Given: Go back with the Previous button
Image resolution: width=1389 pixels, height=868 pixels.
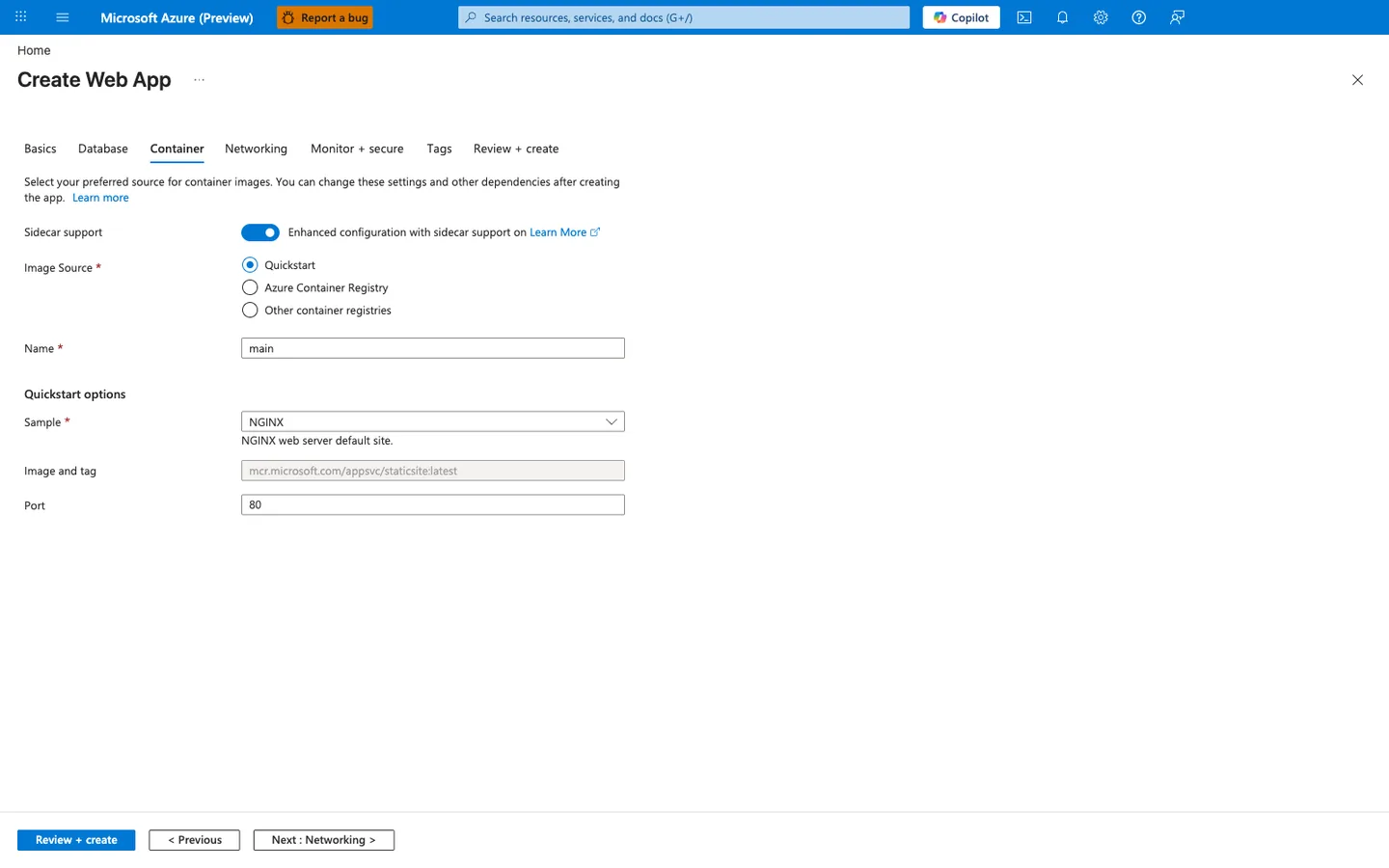Looking at the screenshot, I should [x=194, y=840].
